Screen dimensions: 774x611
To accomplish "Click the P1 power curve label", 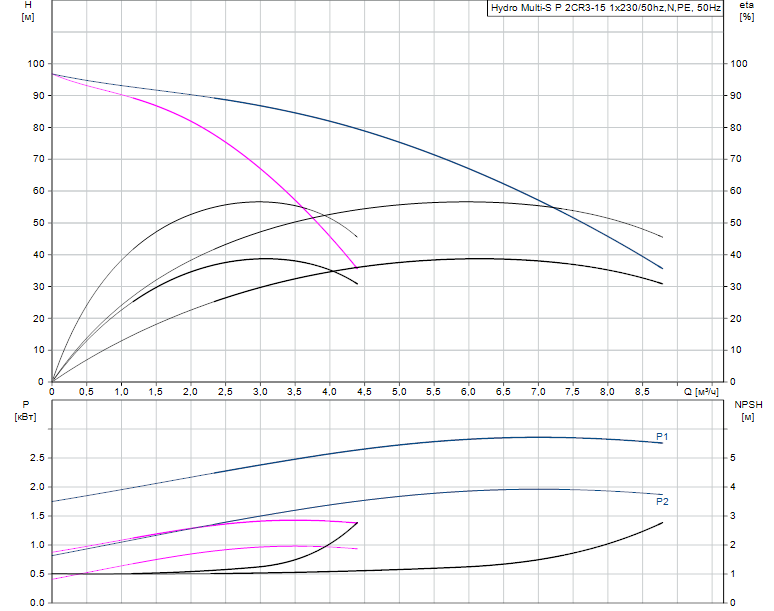I will point(662,437).
